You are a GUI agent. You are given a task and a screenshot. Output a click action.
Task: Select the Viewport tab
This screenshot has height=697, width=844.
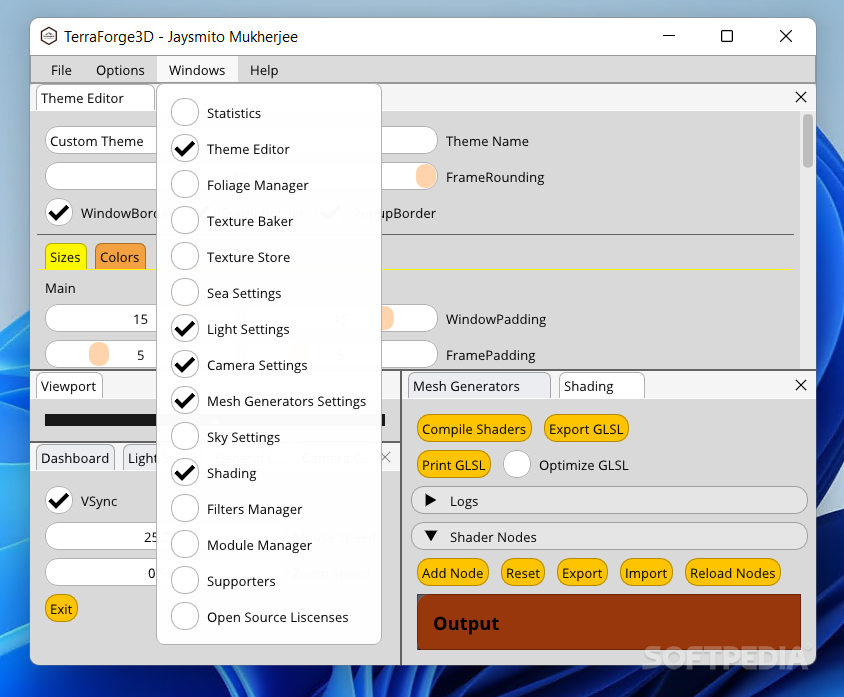(x=69, y=386)
